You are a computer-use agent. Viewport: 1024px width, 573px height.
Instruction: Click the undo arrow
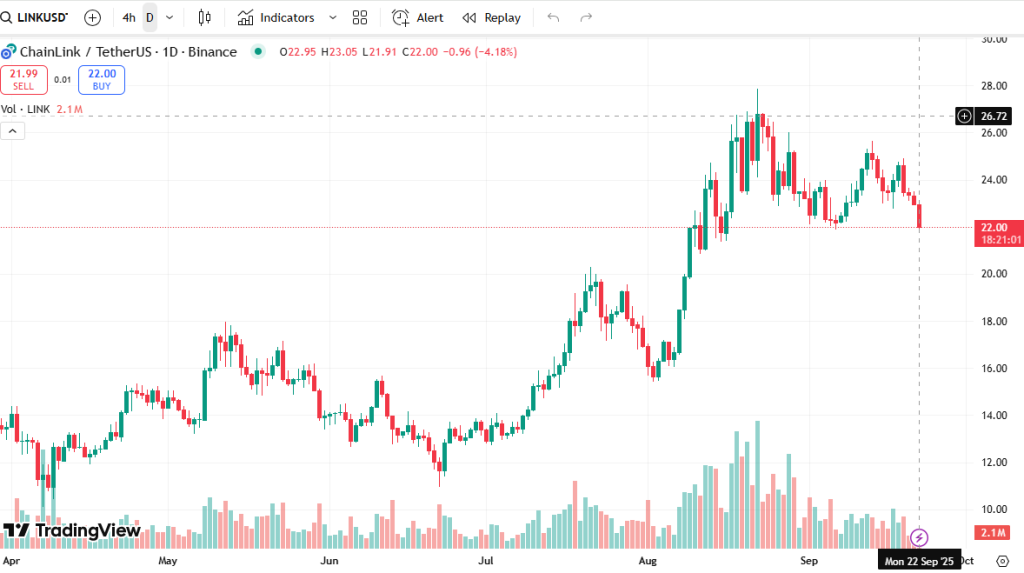point(554,17)
